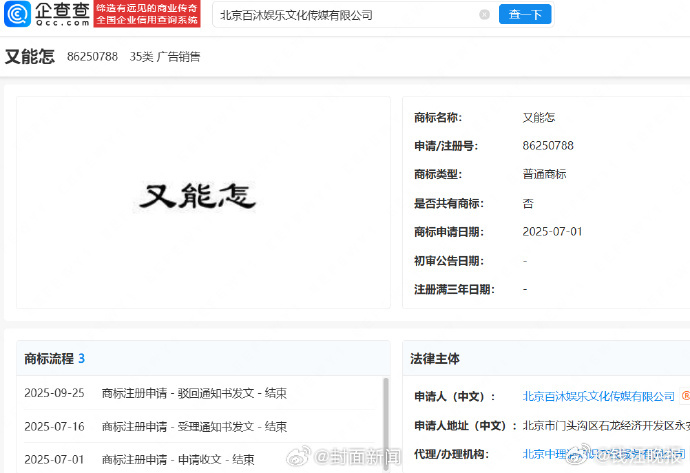Clear the search box with the X icon
The image size is (690, 473).
484,15
